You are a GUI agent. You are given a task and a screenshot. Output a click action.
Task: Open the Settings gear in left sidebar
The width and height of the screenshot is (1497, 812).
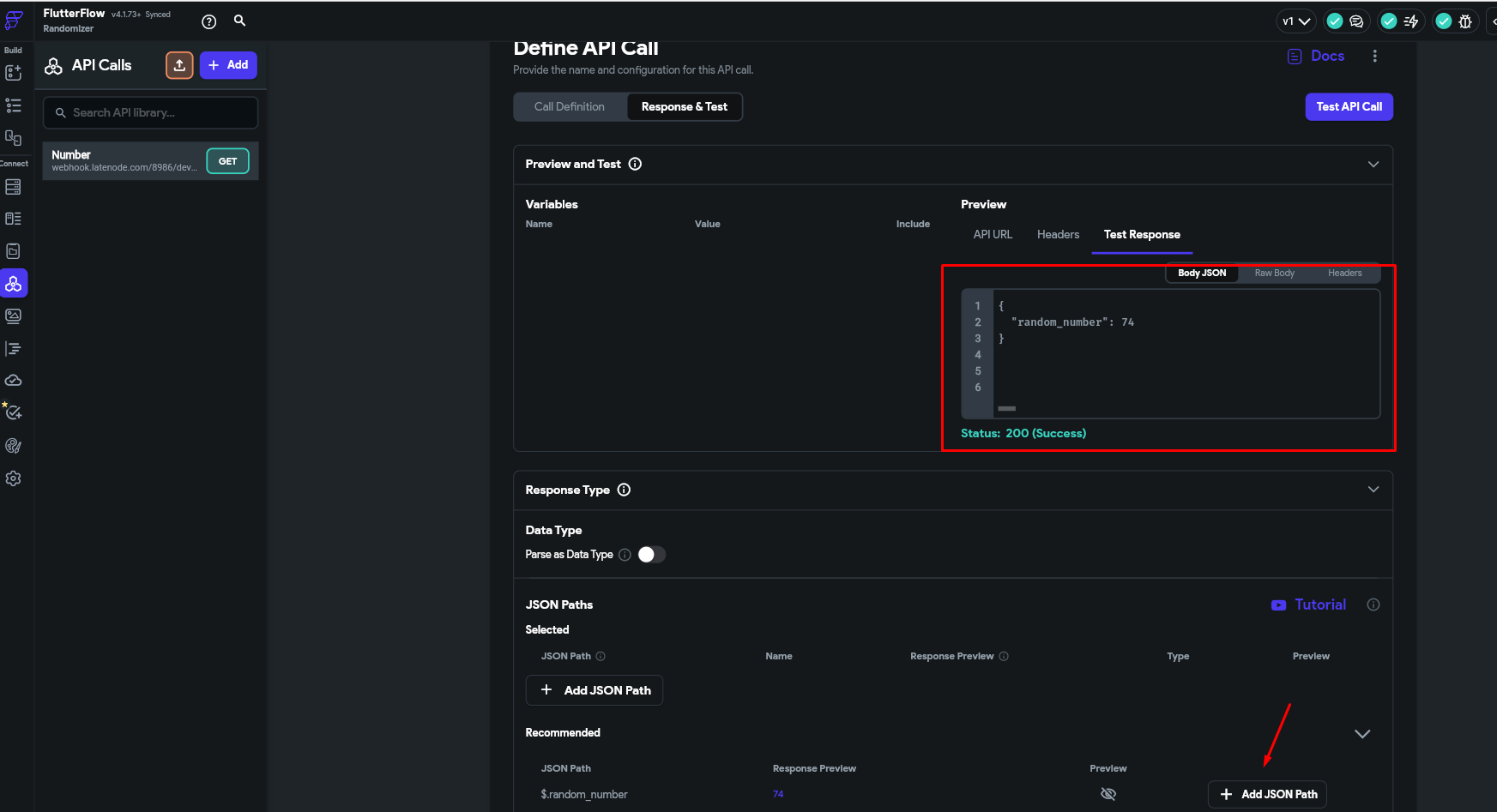(14, 478)
